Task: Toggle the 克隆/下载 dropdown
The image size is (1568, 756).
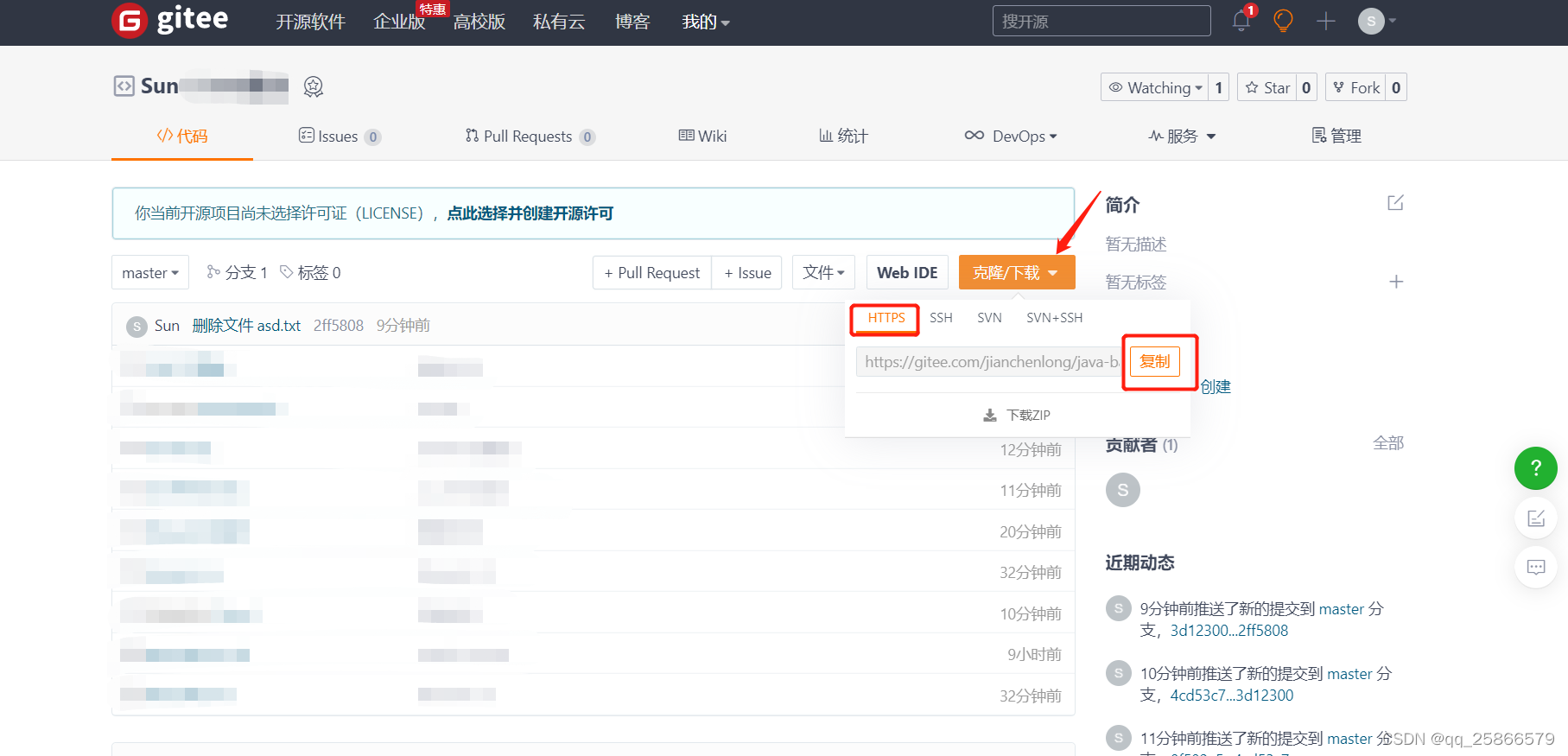Action: tap(1017, 273)
